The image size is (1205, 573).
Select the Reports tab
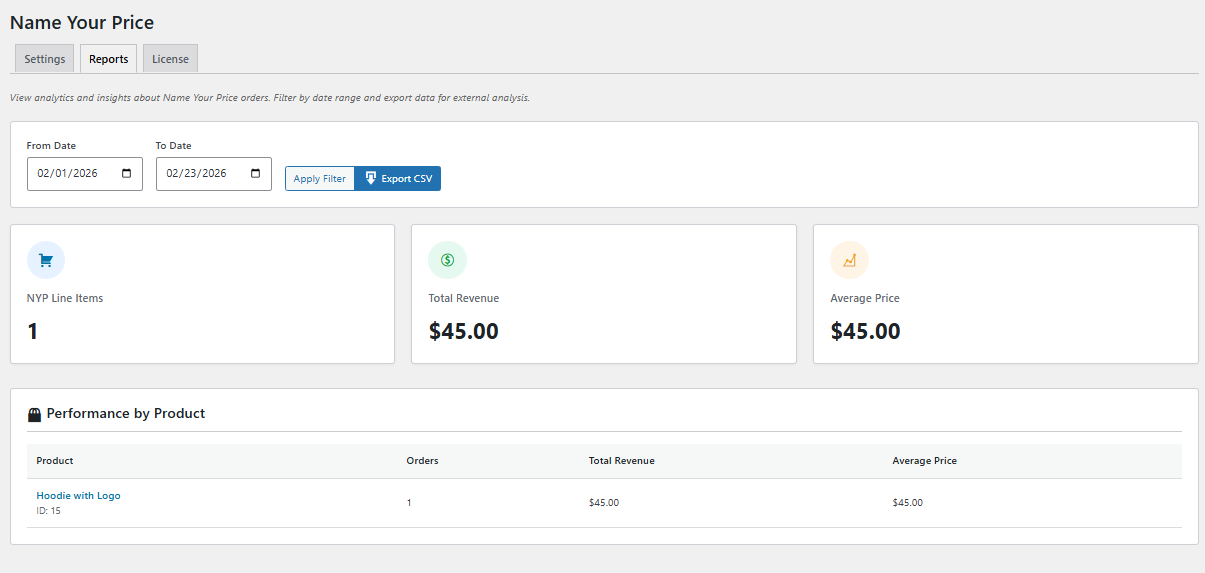(x=108, y=59)
